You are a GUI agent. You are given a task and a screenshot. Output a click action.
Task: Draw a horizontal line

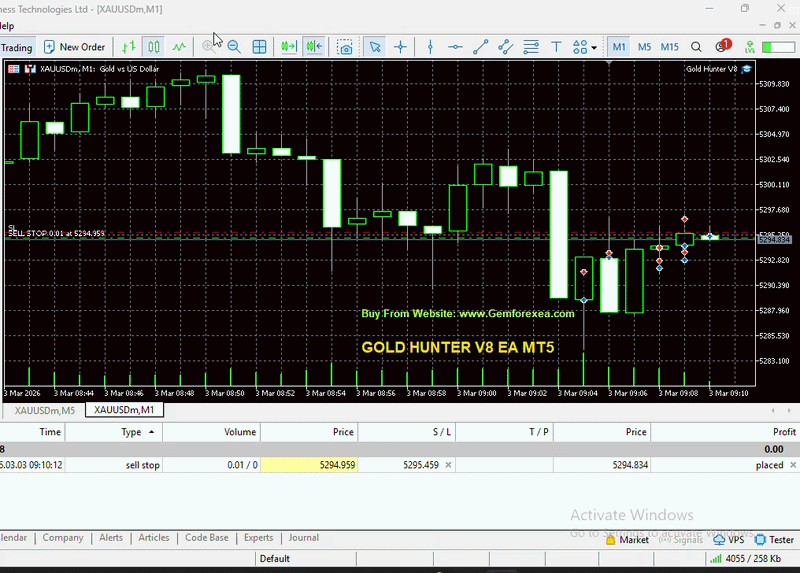(455, 47)
